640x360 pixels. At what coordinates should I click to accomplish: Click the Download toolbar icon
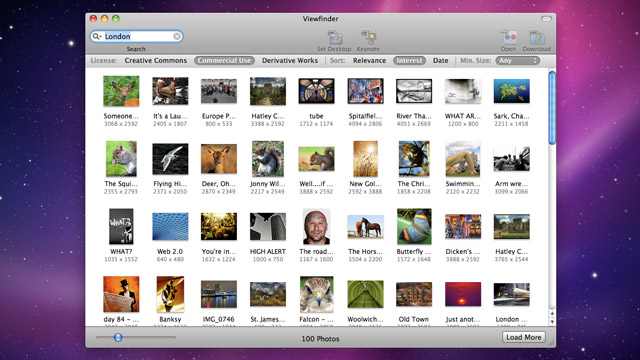tap(537, 37)
